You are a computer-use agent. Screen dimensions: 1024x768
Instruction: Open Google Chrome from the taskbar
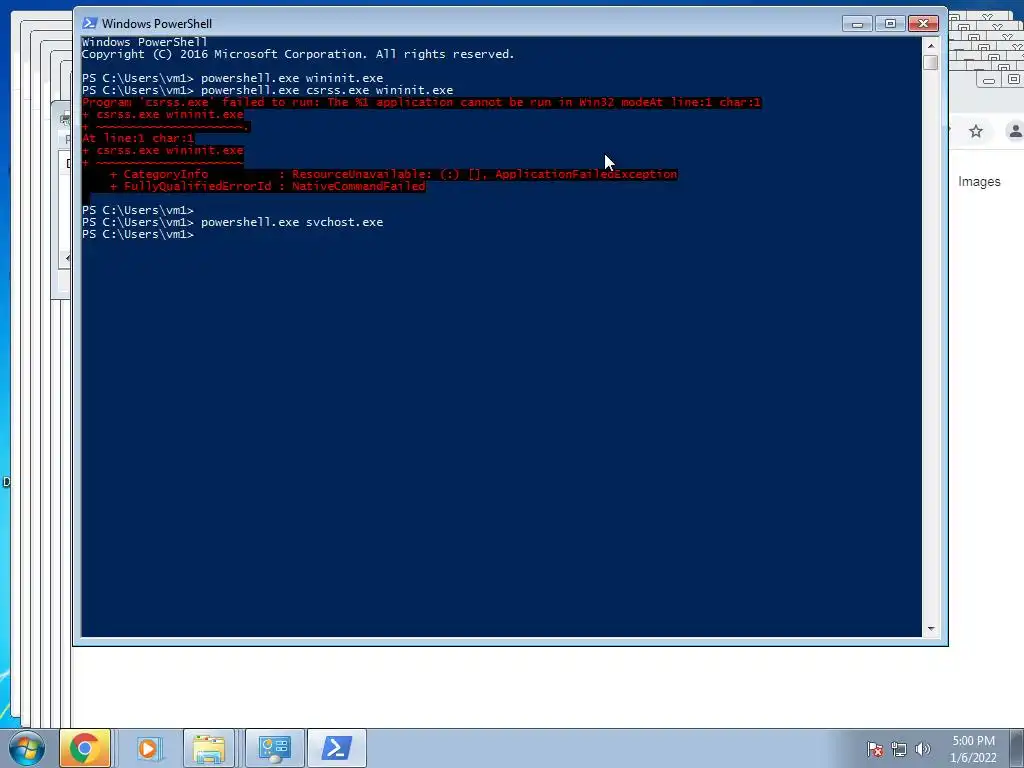(85, 748)
